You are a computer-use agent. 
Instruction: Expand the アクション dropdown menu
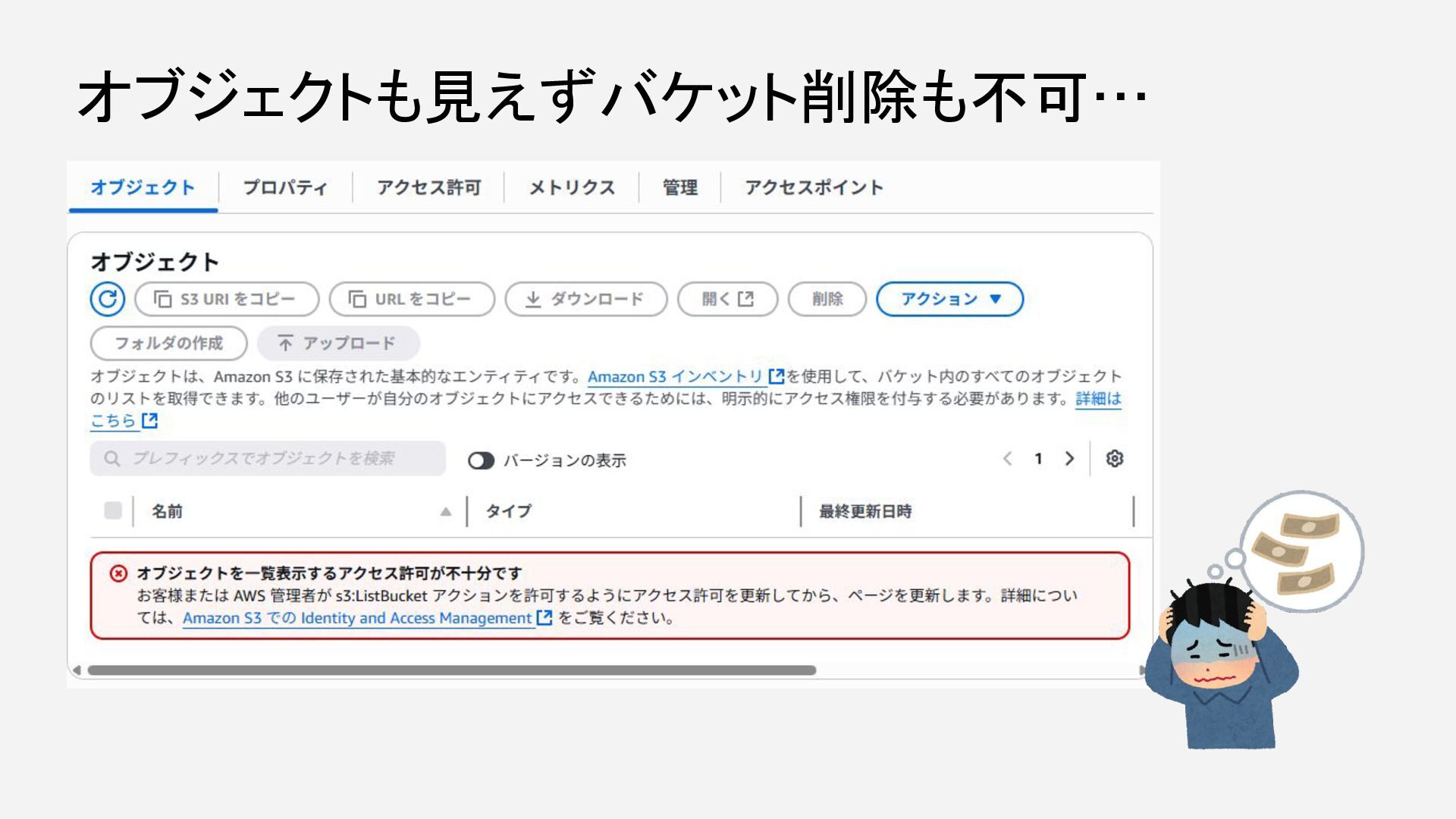[x=949, y=299]
